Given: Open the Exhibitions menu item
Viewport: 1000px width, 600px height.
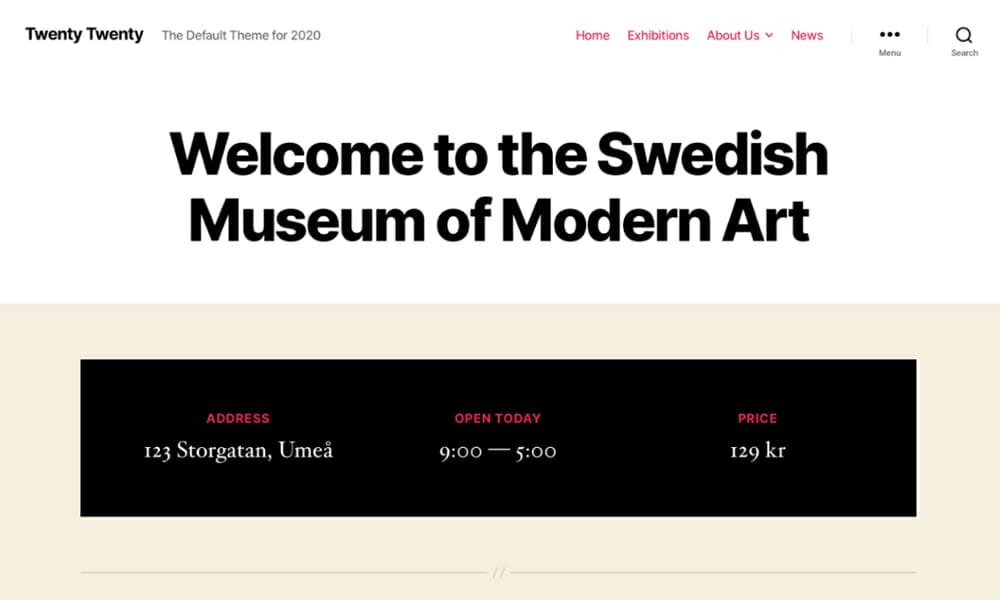Looking at the screenshot, I should pyautogui.click(x=658, y=35).
